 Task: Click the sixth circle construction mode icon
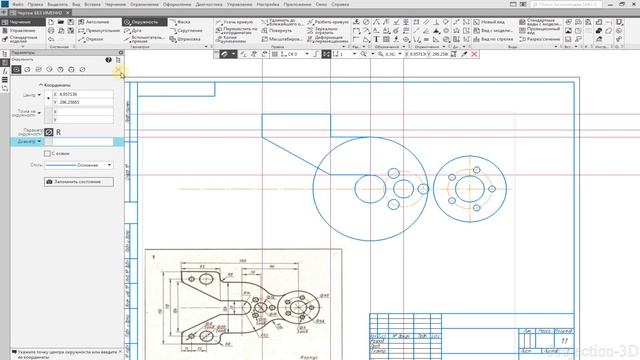click(x=71, y=69)
